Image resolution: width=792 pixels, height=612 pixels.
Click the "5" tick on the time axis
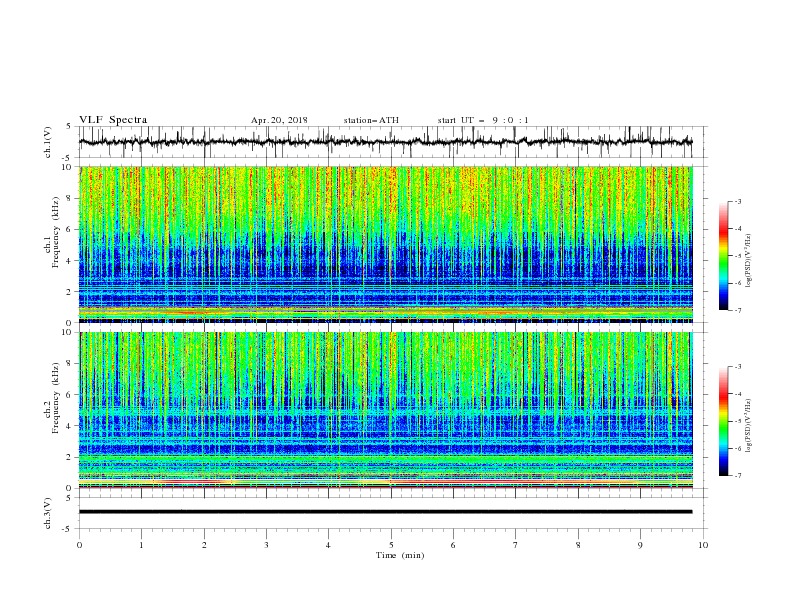[x=391, y=545]
